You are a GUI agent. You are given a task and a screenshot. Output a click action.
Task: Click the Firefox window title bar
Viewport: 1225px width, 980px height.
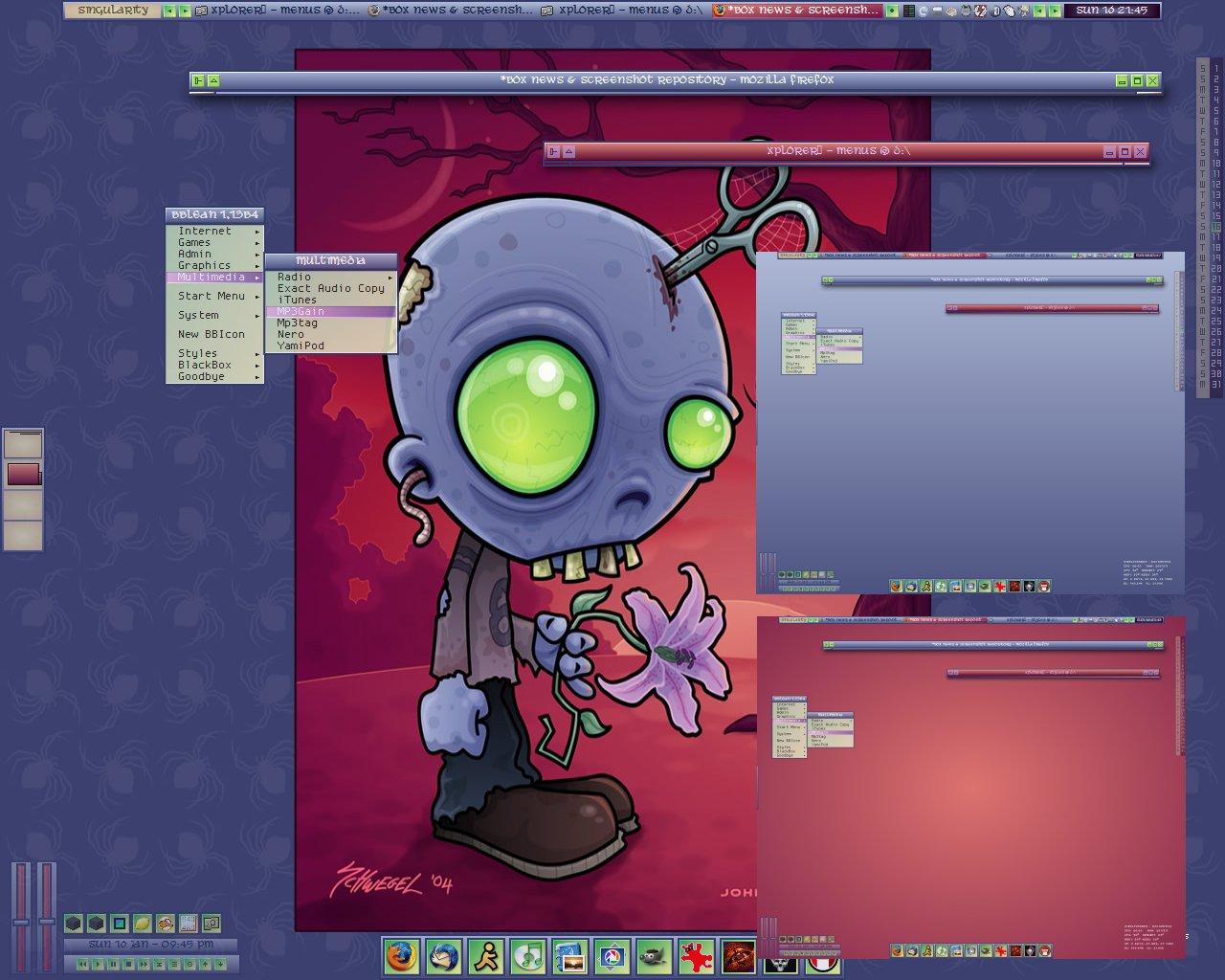click(666, 80)
